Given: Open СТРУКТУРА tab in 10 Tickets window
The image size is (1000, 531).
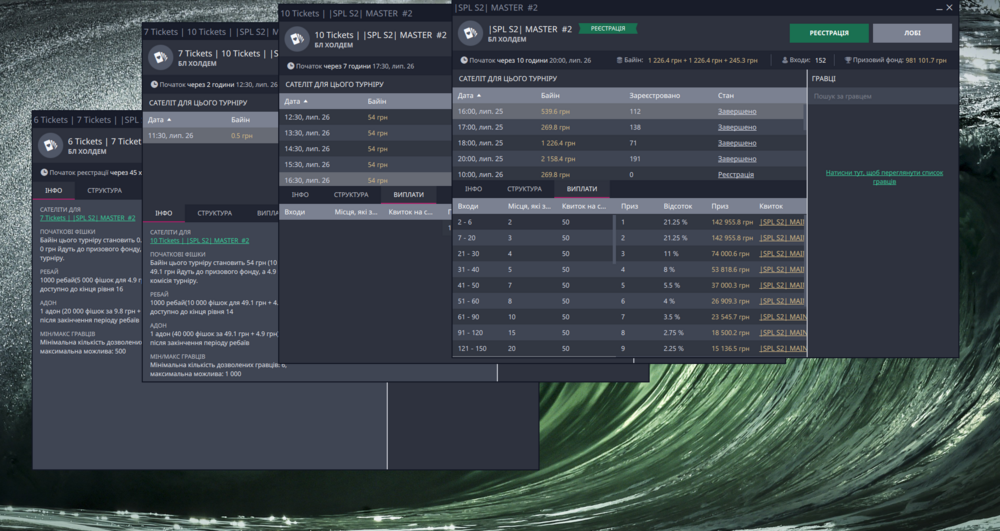Looking at the screenshot, I should click(351, 194).
